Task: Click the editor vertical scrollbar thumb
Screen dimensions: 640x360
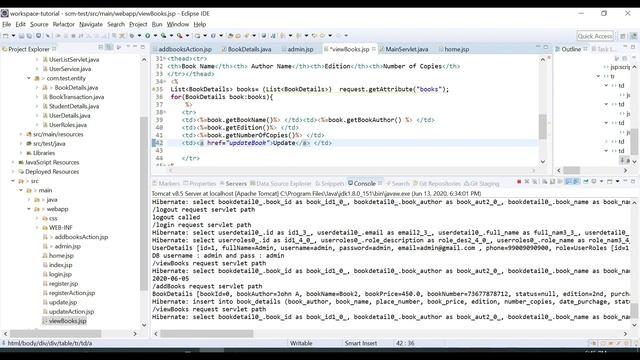Action: (x=542, y=127)
